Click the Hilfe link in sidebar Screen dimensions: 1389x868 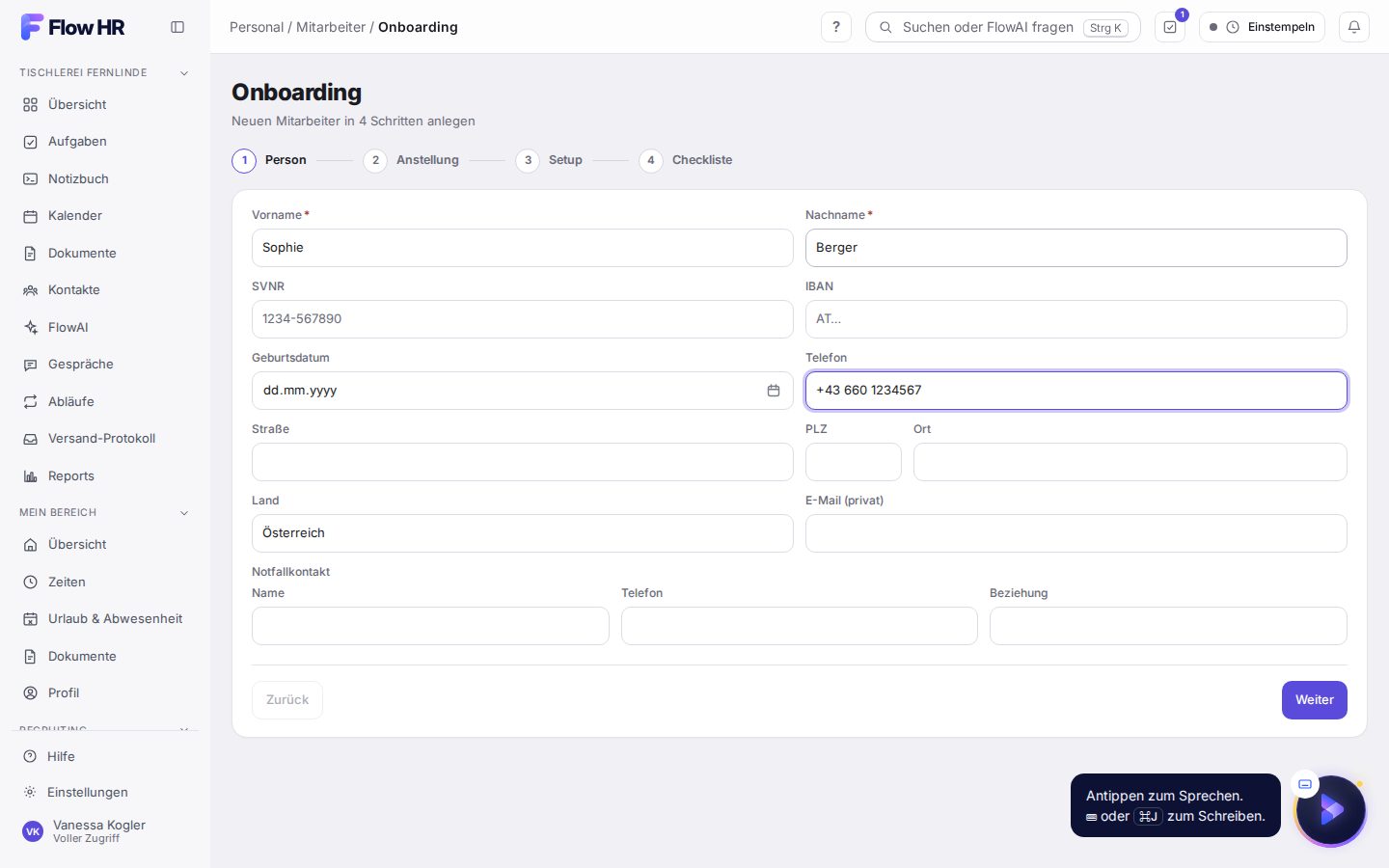point(105,756)
